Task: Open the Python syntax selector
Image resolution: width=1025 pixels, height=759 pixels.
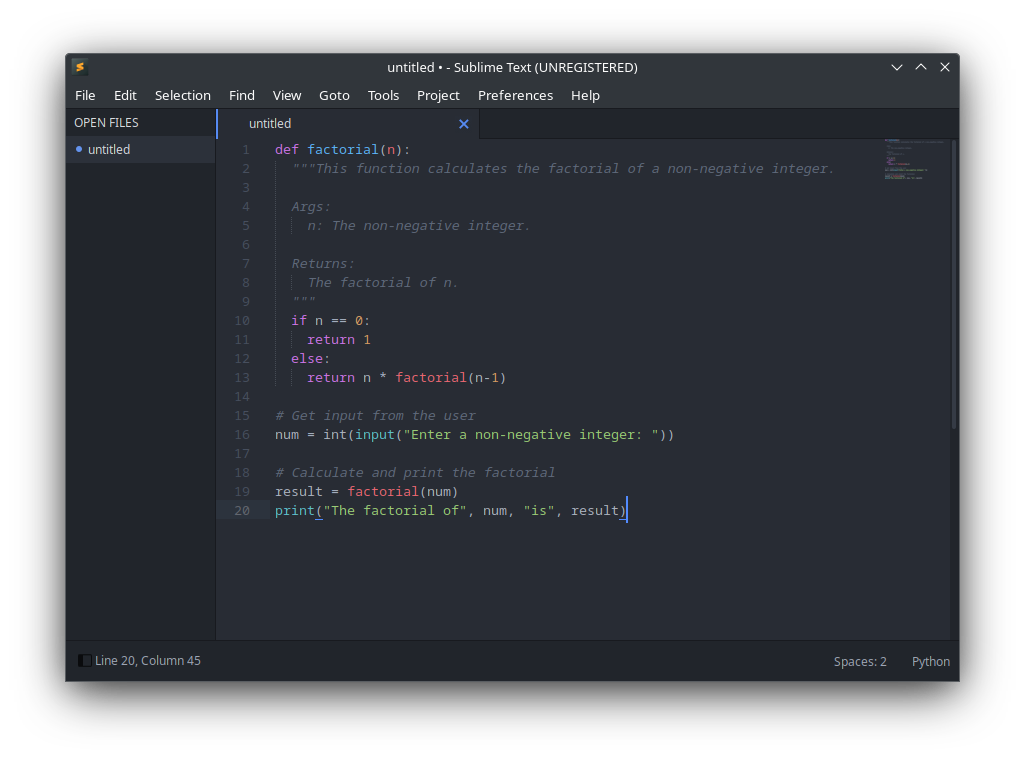Action: pos(930,661)
